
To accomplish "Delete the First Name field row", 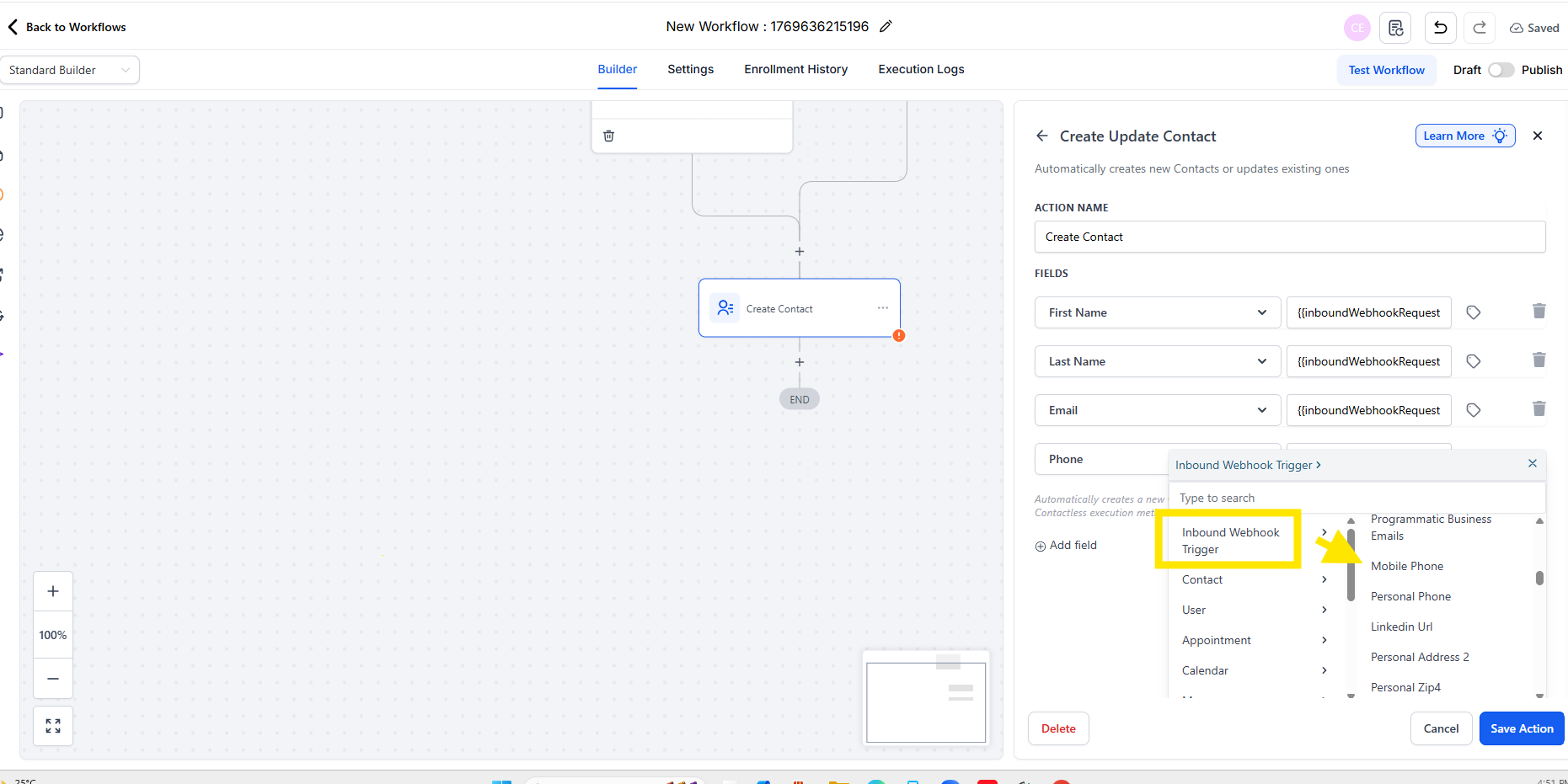I will 1539,312.
